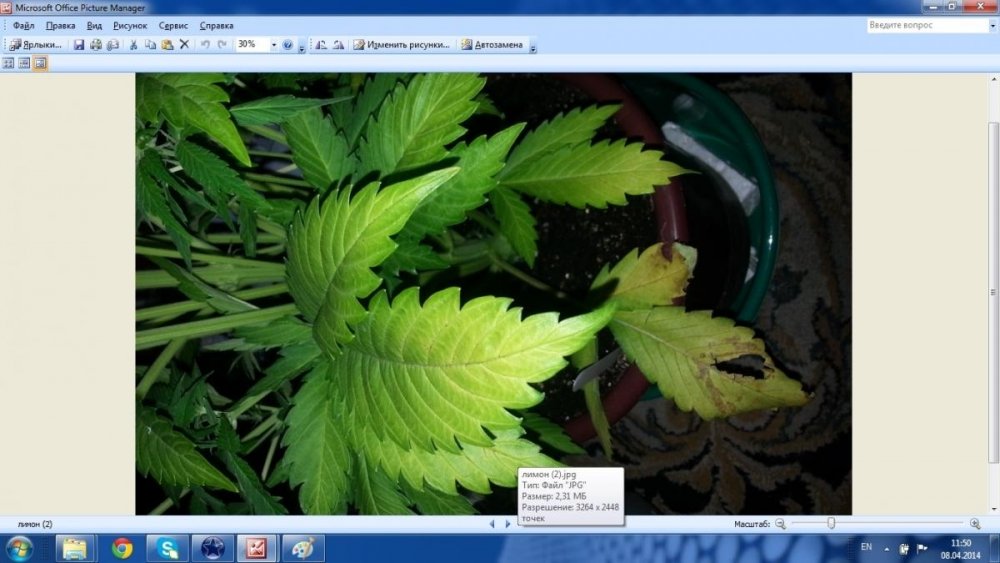Rotate picture left using toolbar icon
This screenshot has width=1000, height=563.
click(x=321, y=45)
